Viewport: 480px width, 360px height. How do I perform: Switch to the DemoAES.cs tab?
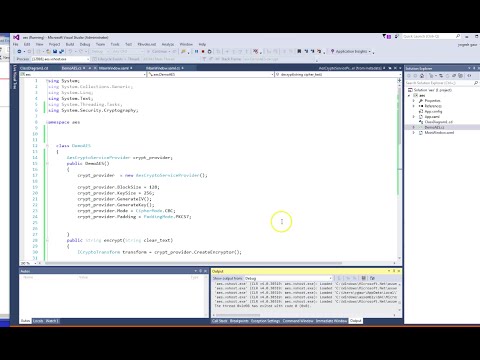[x=71, y=68]
